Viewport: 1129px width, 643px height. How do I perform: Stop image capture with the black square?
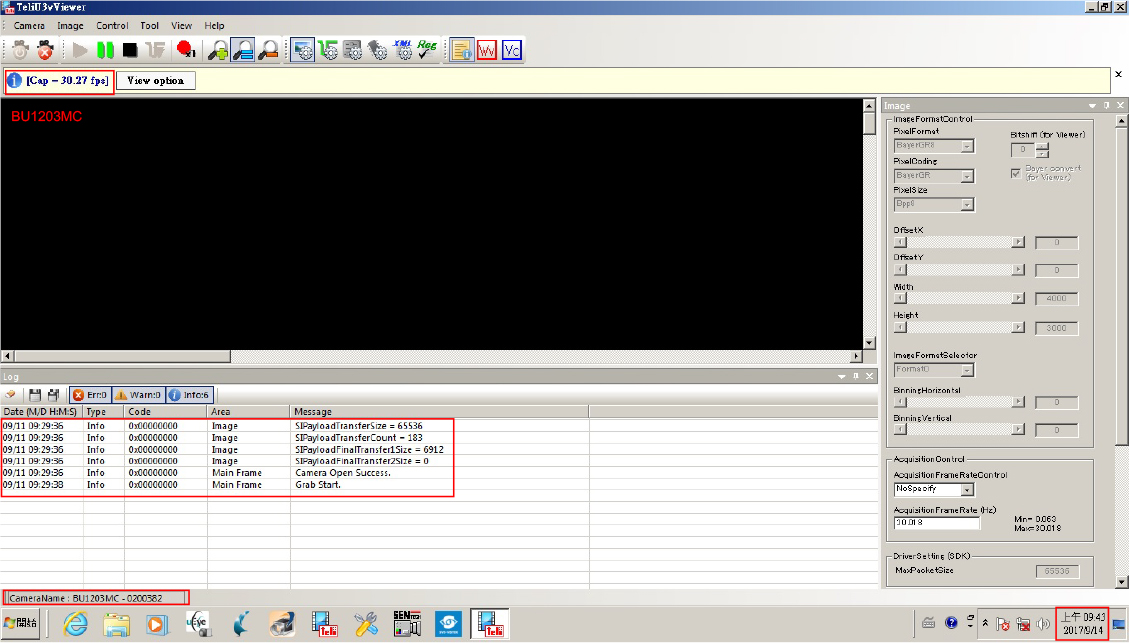click(130, 50)
